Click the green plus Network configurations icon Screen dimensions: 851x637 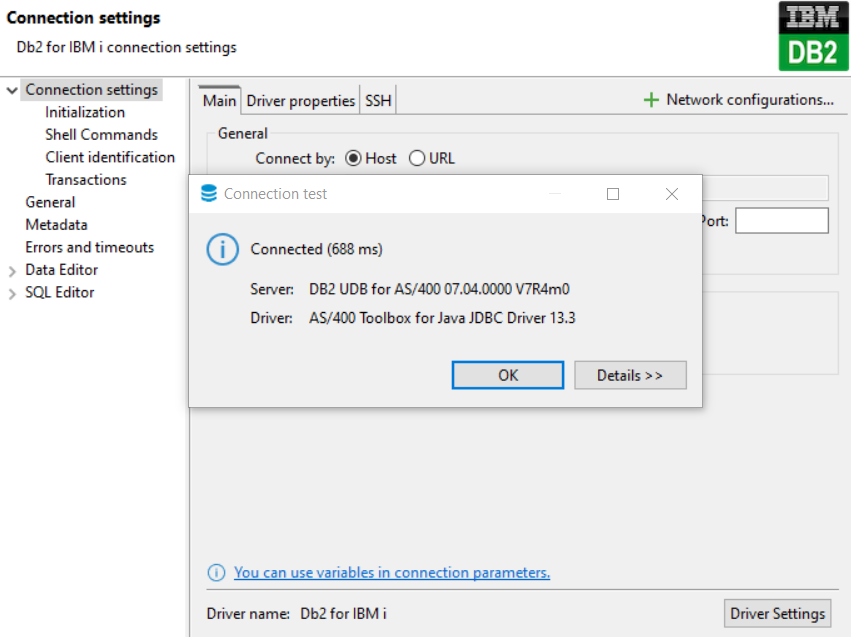click(x=651, y=100)
